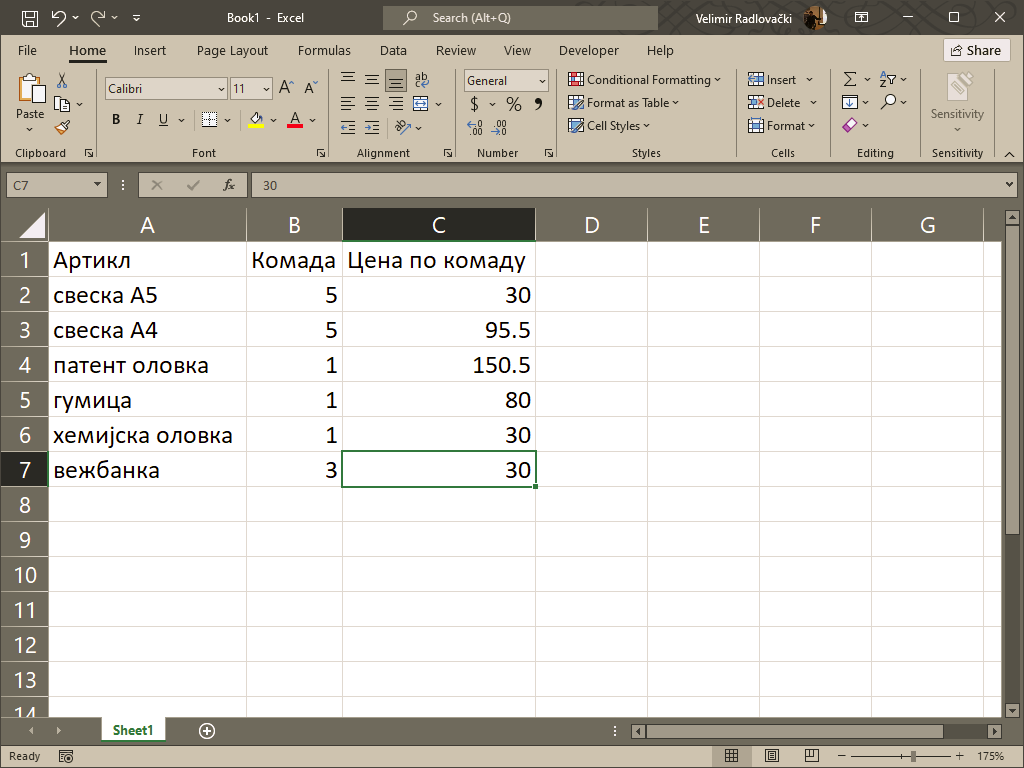Increase font size with the larger A

pos(286,88)
